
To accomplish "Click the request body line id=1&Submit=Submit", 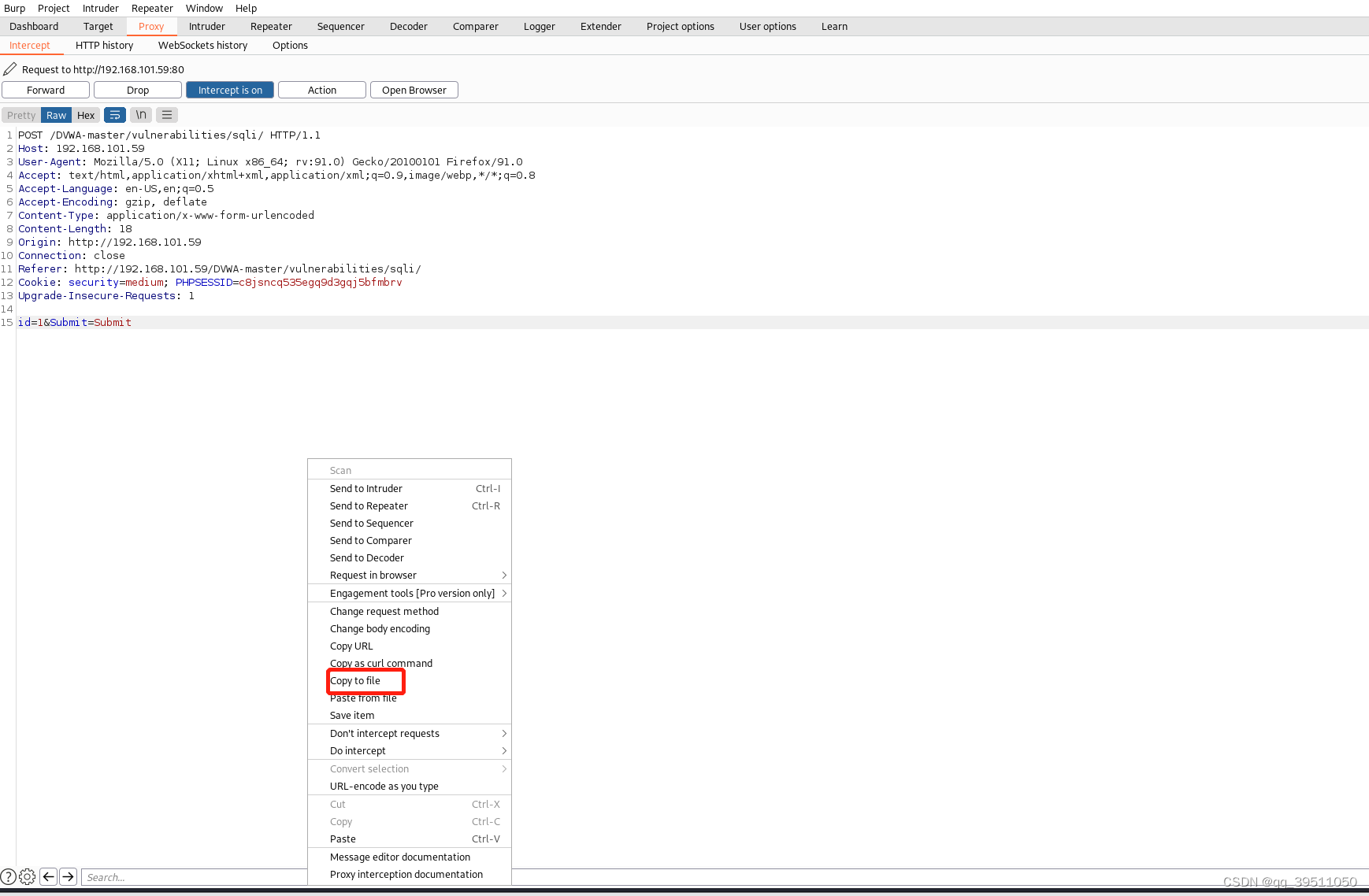I will point(75,323).
